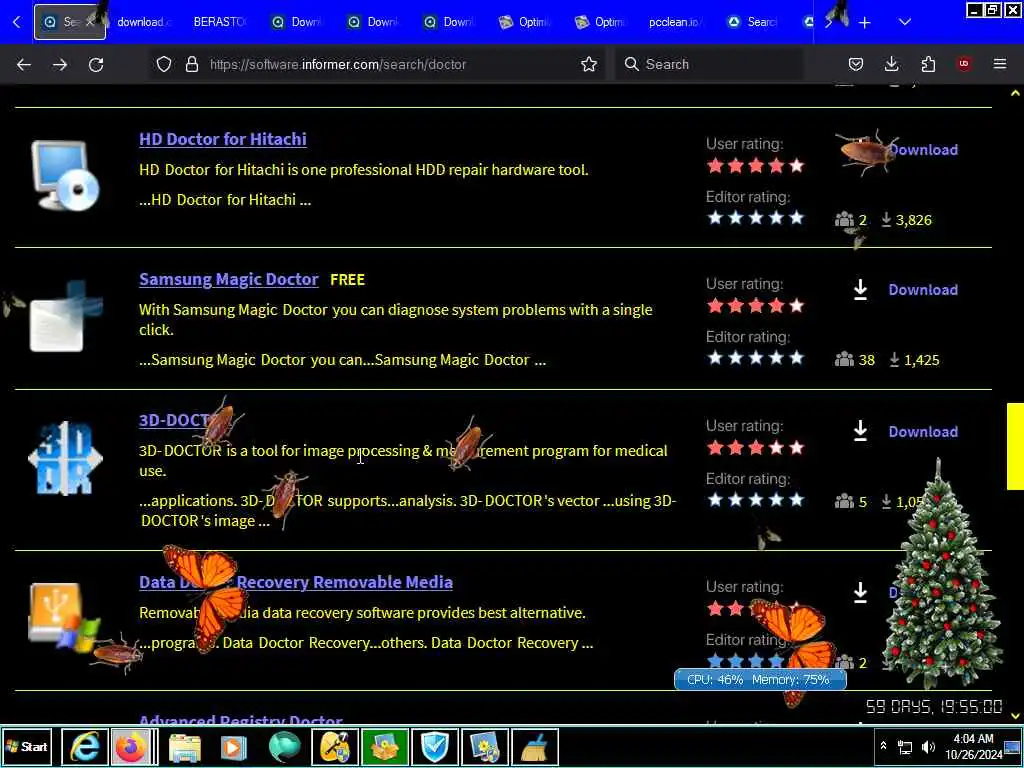Click the 3,826 downloads count
Image resolution: width=1024 pixels, height=768 pixels.
pyautogui.click(x=914, y=220)
